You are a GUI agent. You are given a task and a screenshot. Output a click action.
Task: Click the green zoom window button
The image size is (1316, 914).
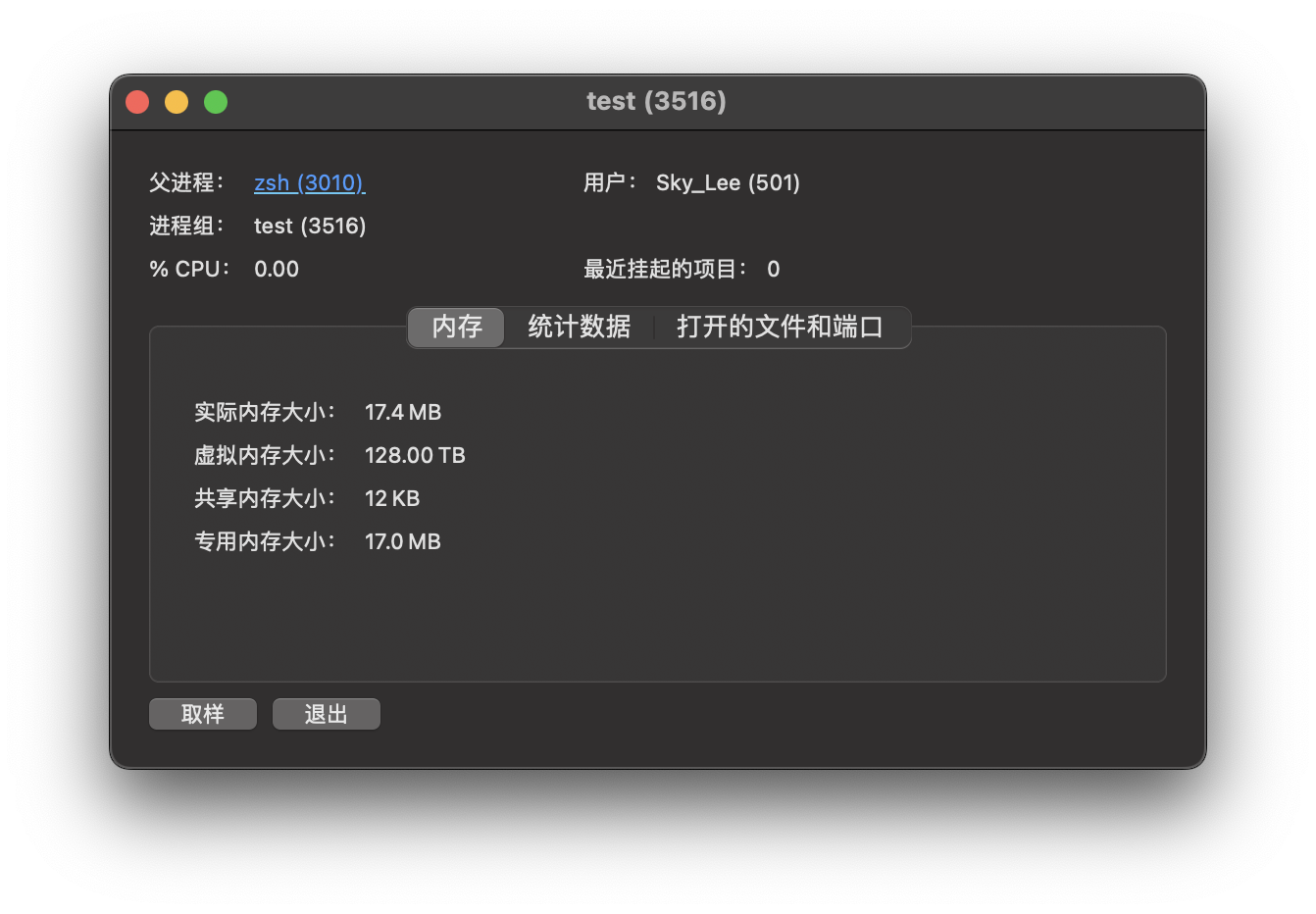click(x=216, y=102)
